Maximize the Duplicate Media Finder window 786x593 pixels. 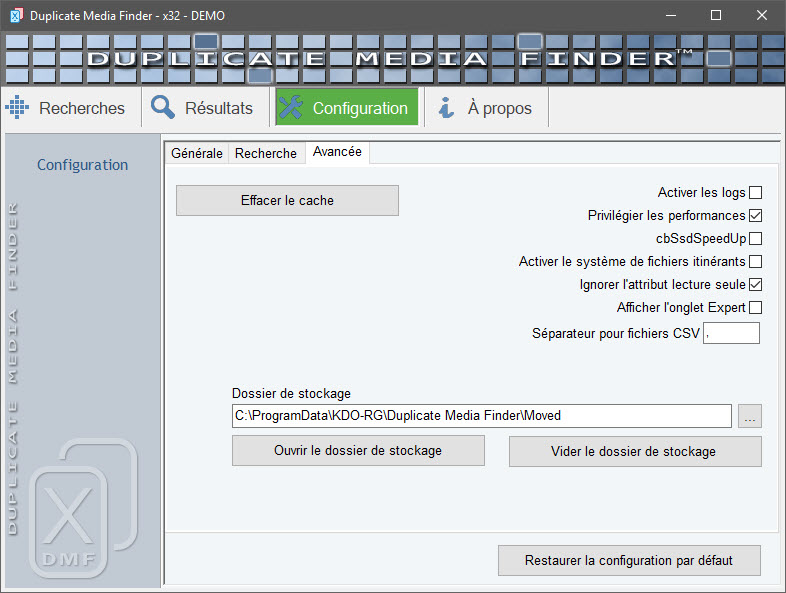(716, 16)
